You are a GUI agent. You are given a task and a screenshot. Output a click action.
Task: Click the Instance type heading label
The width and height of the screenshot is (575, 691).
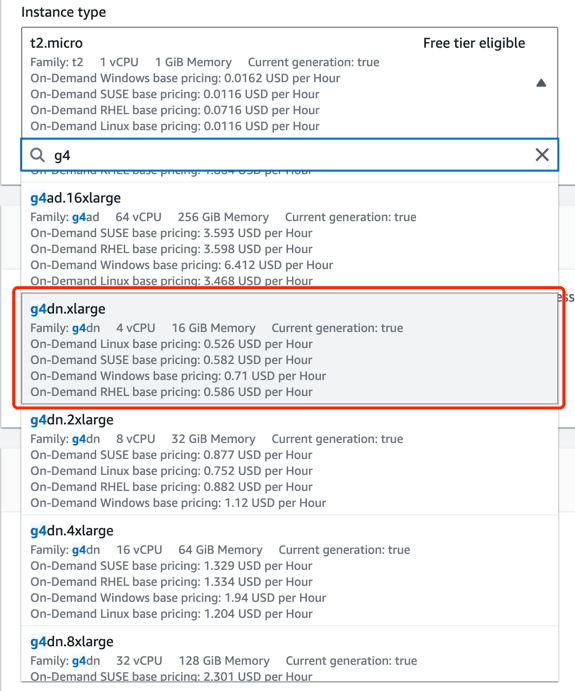coord(63,12)
